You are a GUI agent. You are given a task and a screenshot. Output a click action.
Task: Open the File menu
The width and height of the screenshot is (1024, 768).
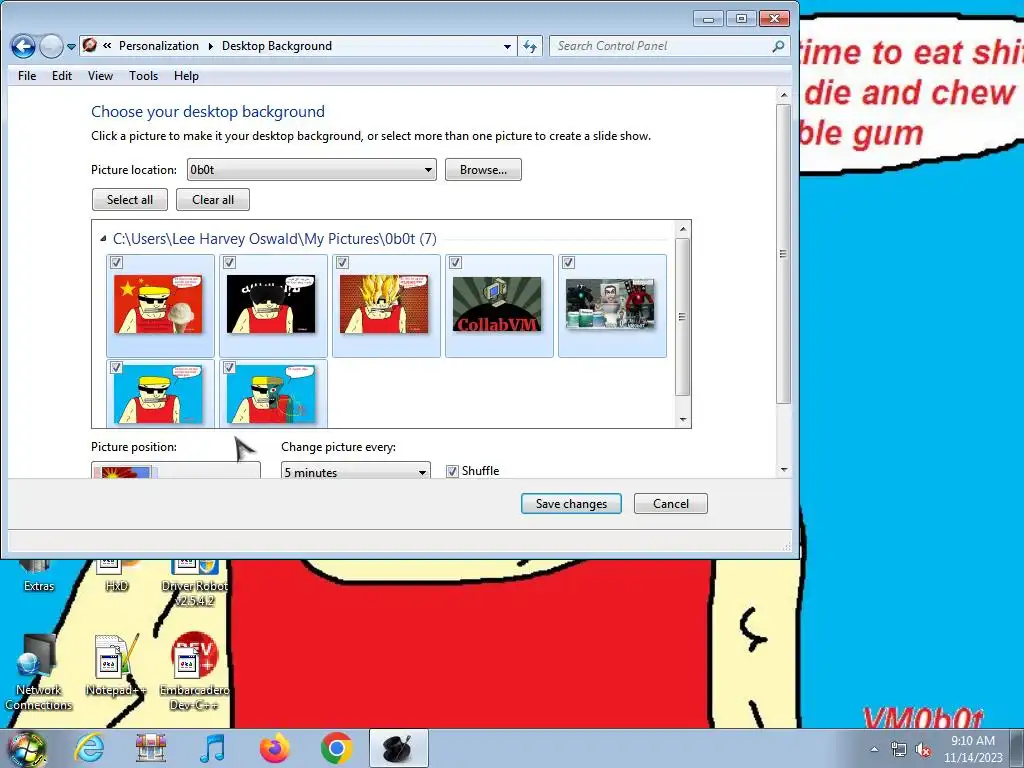27,76
